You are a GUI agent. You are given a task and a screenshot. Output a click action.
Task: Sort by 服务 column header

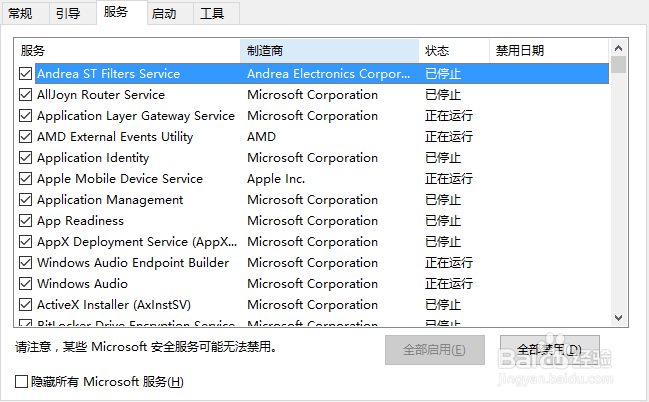coord(127,51)
